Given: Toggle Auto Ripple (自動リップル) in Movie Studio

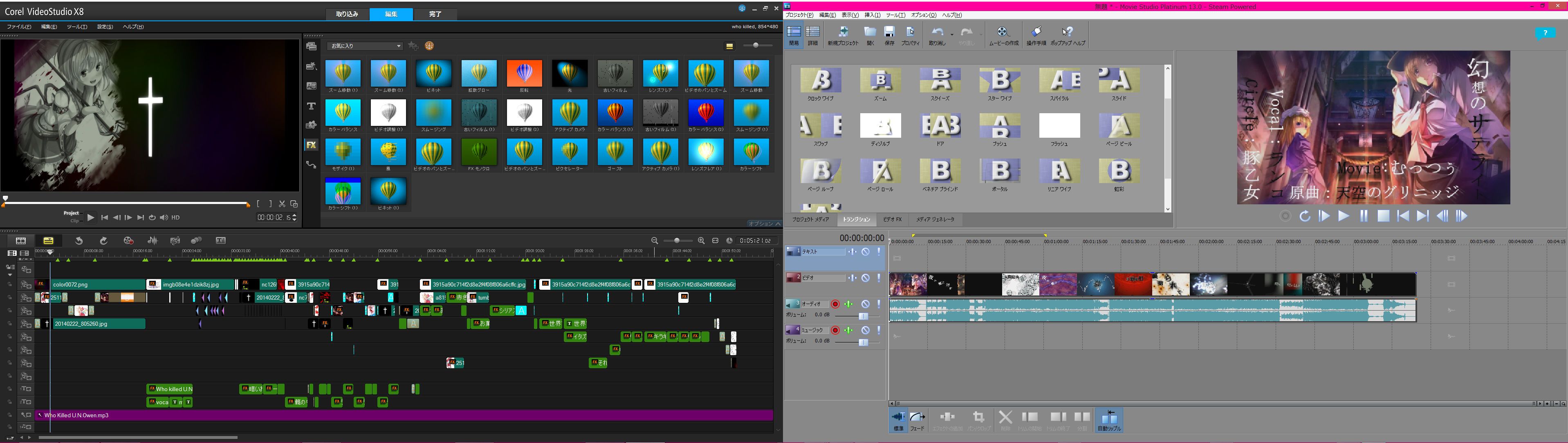Looking at the screenshot, I should click(x=1109, y=420).
